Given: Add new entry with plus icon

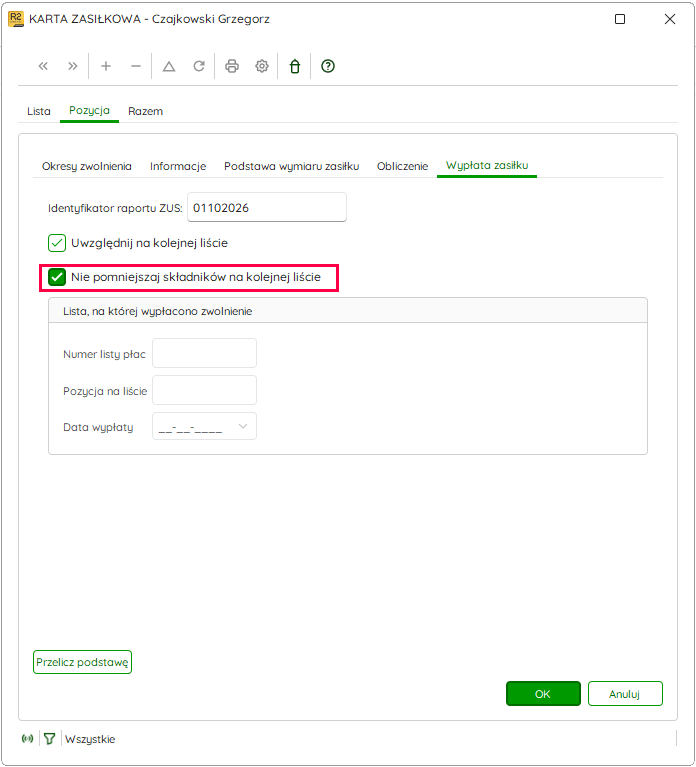Looking at the screenshot, I should click(106, 66).
